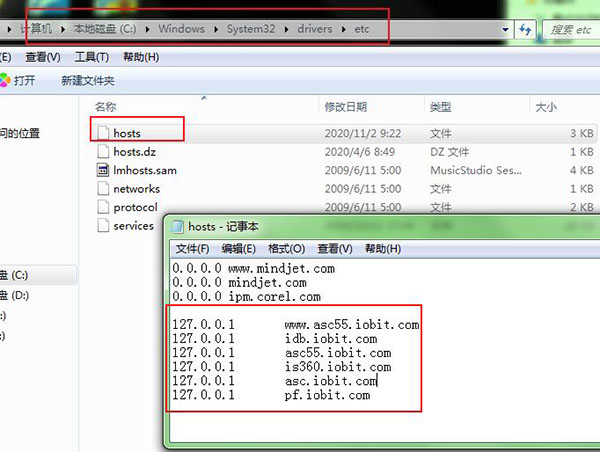600x452 pixels.
Task: Go to Windows folder in address path
Action: pos(181,29)
